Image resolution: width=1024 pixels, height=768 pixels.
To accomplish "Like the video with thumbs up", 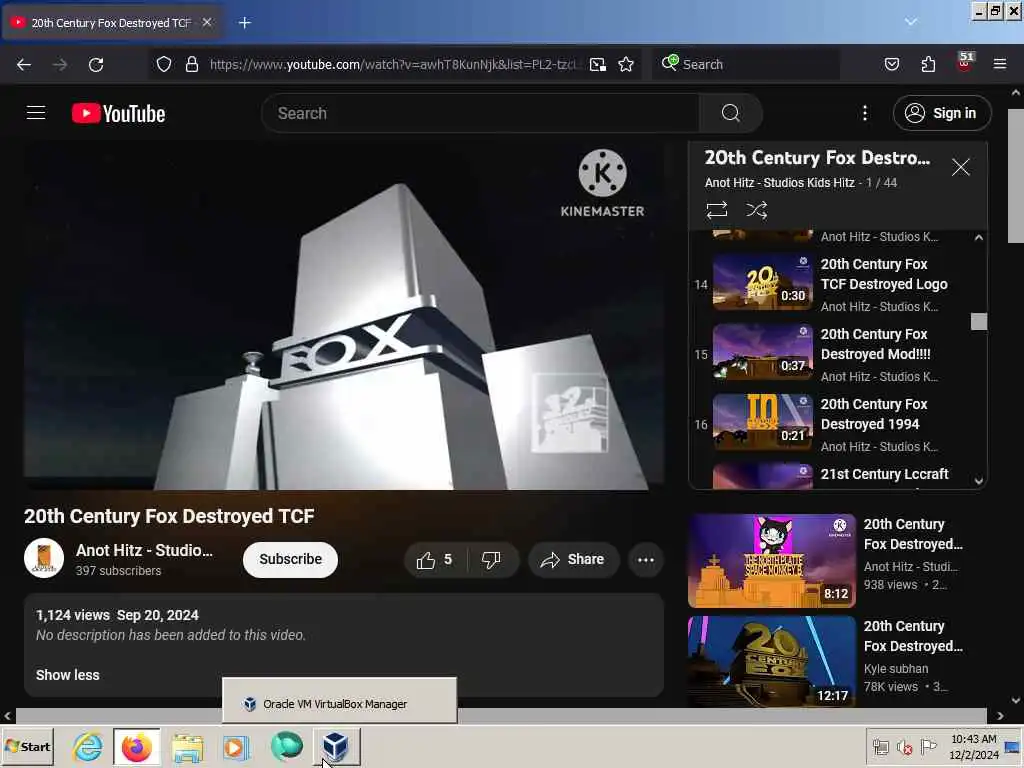I will 436,560.
